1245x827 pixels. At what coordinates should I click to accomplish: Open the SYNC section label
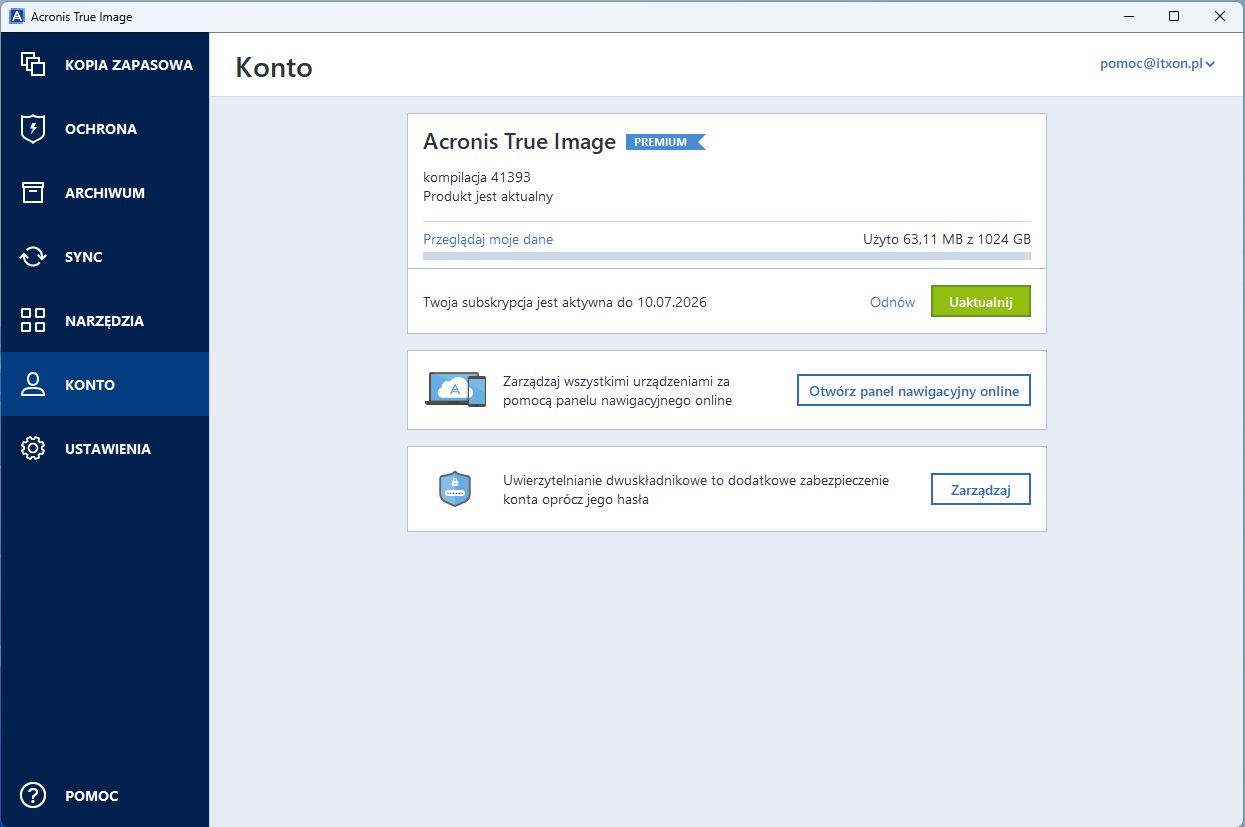(x=84, y=257)
